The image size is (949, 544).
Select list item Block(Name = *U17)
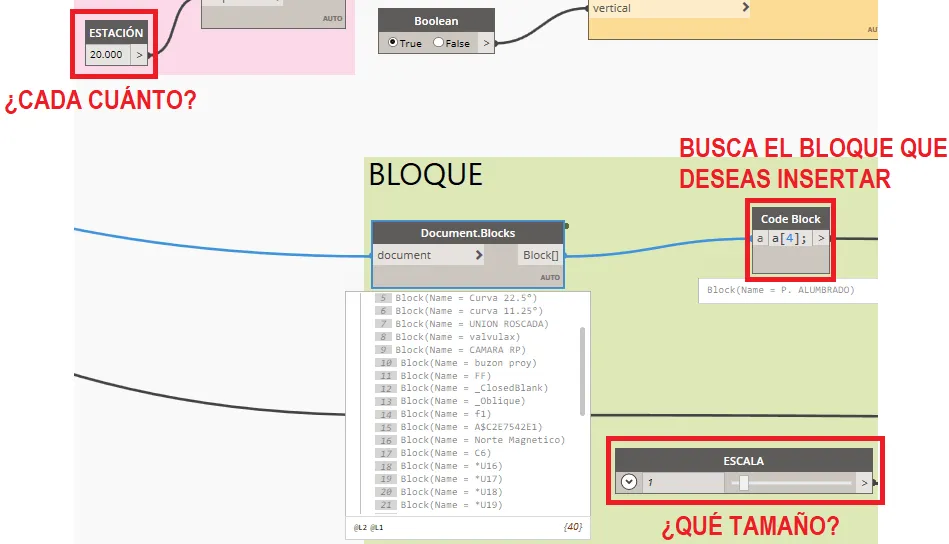click(x=452, y=479)
